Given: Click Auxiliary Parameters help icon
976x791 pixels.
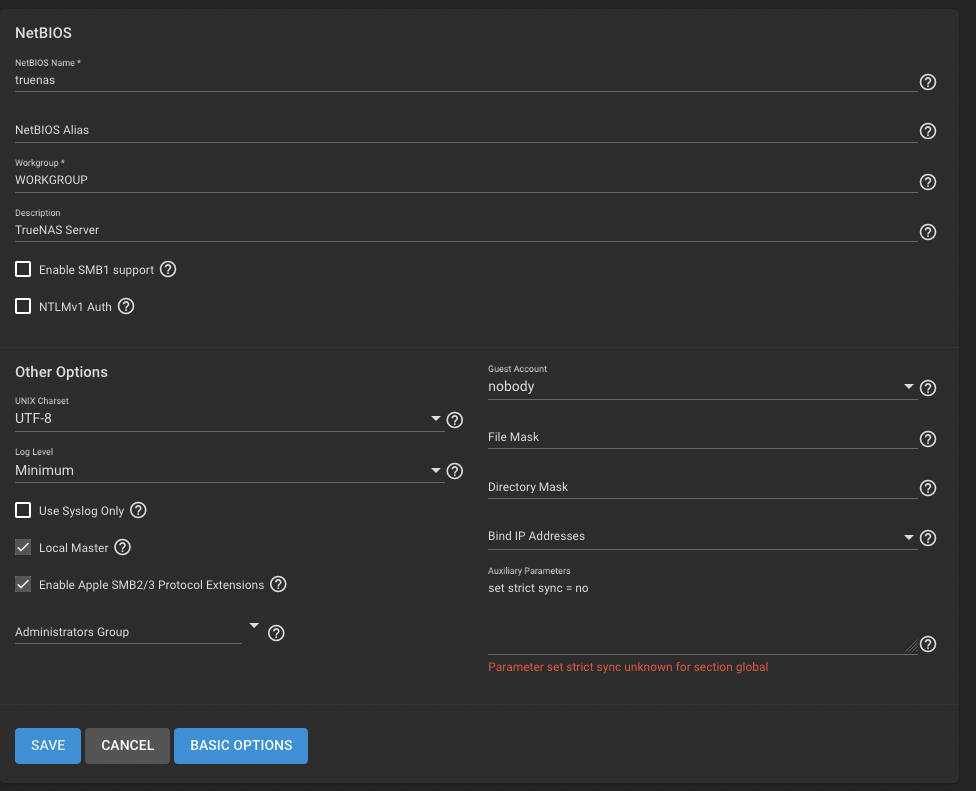Looking at the screenshot, I should coord(927,645).
